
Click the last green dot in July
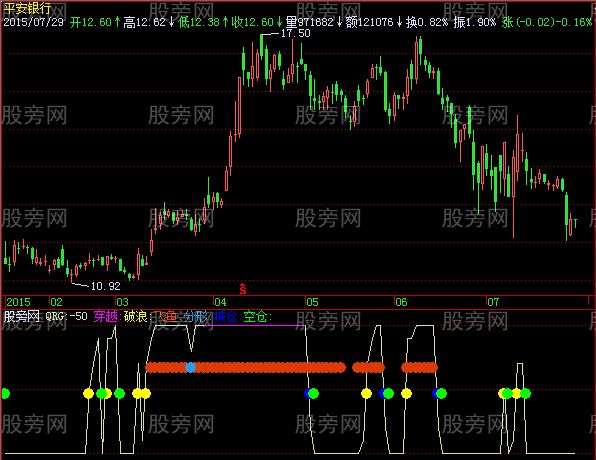coord(525,393)
